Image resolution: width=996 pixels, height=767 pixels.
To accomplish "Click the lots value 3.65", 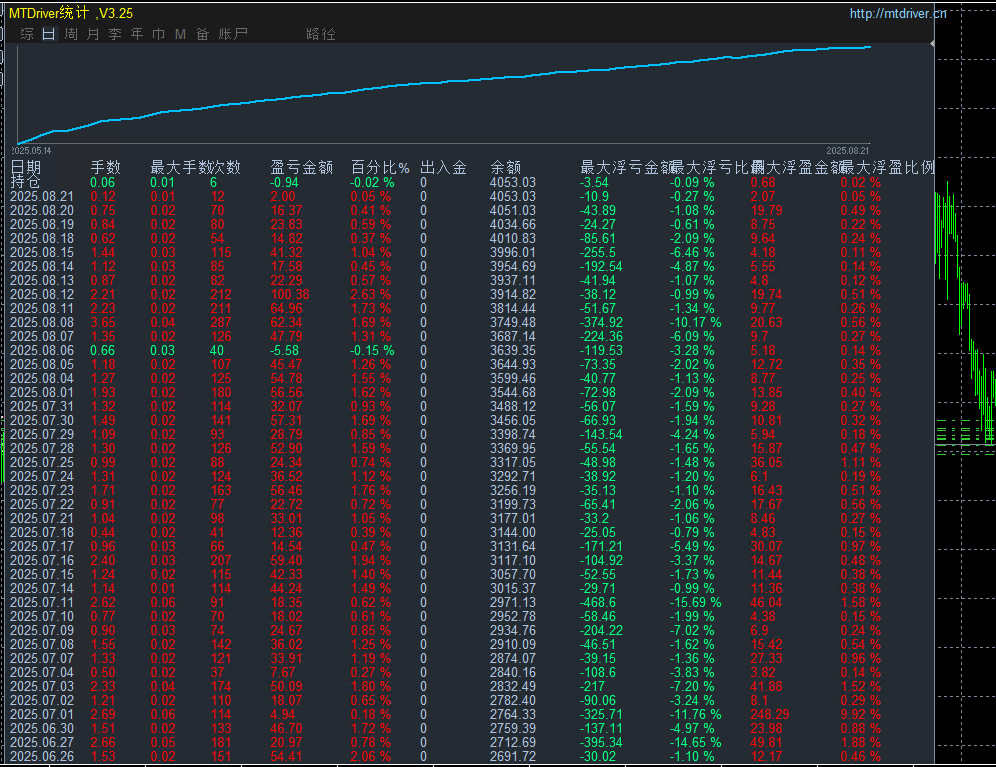I will [x=103, y=322].
